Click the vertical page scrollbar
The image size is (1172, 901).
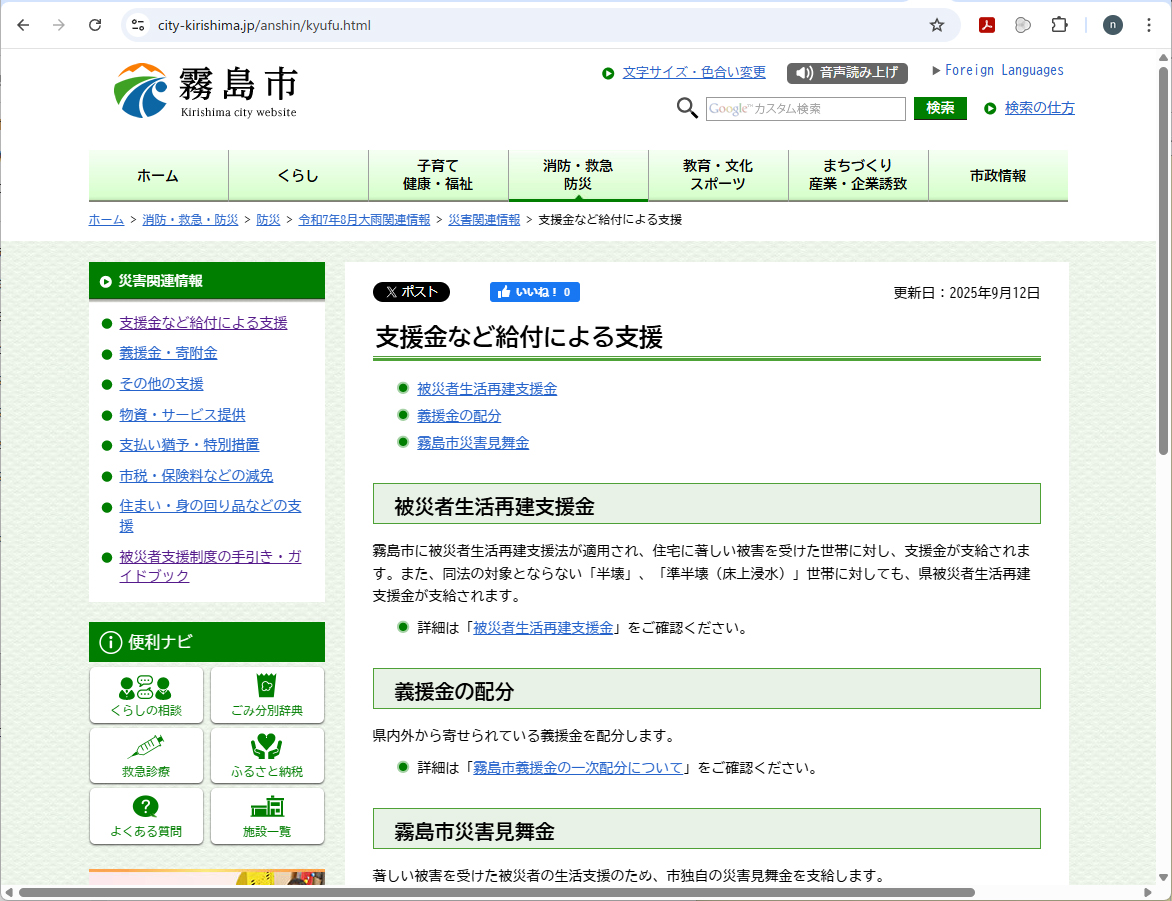pyautogui.click(x=1163, y=260)
